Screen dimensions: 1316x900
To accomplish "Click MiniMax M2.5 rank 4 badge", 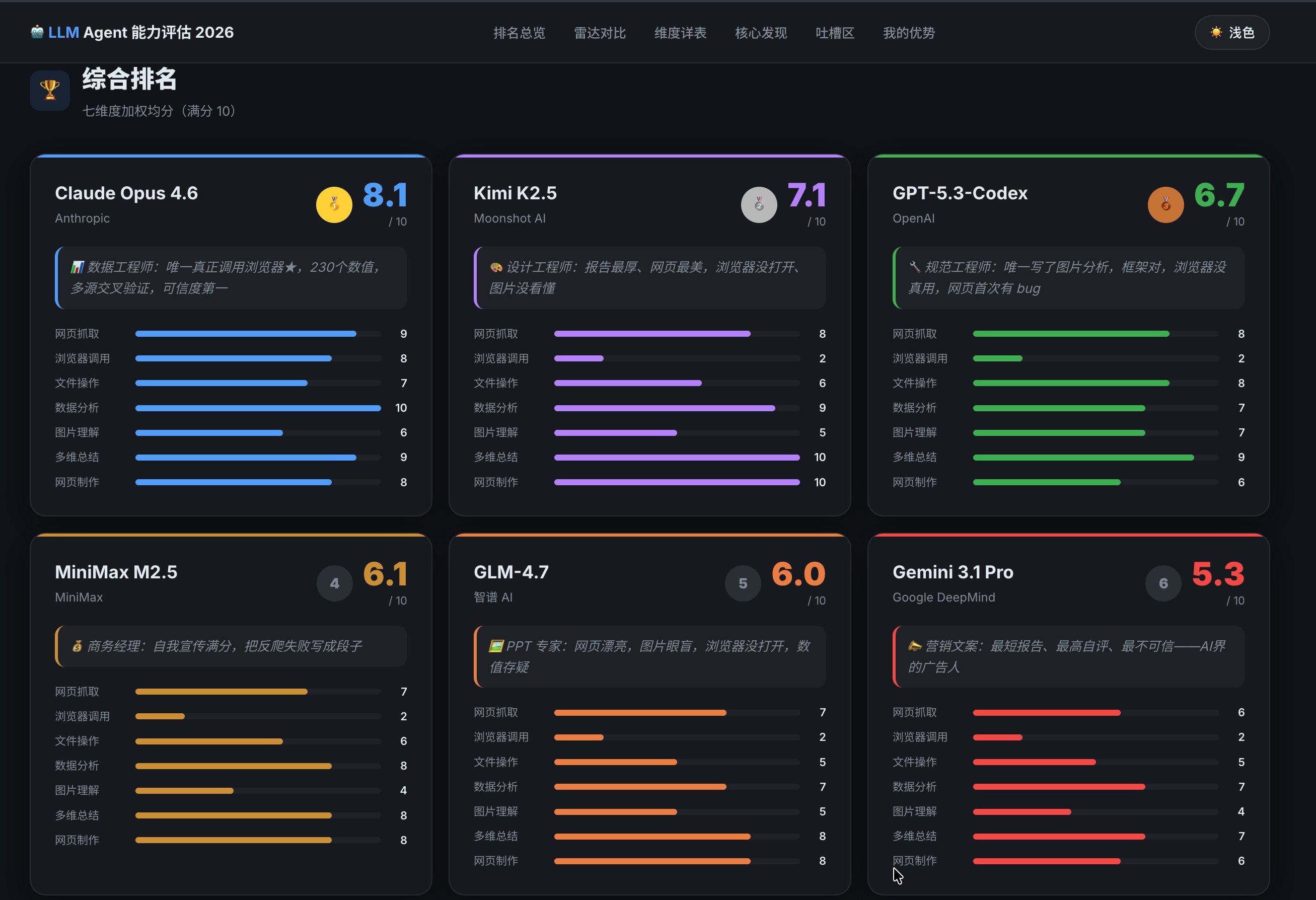I will (334, 583).
